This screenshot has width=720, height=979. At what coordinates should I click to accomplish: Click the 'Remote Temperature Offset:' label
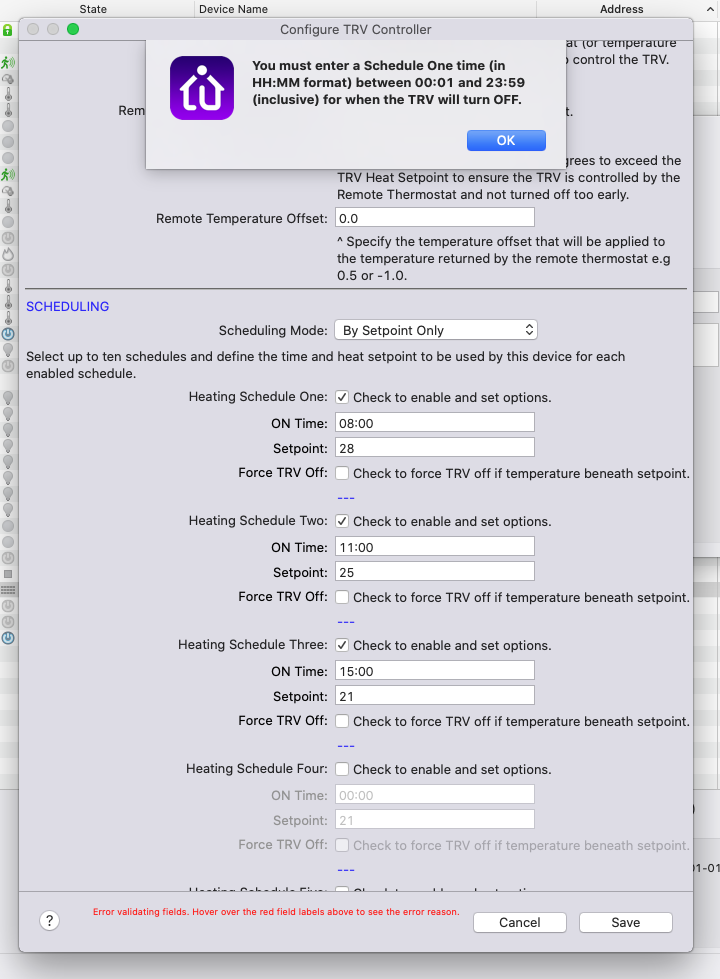[x=242, y=219]
